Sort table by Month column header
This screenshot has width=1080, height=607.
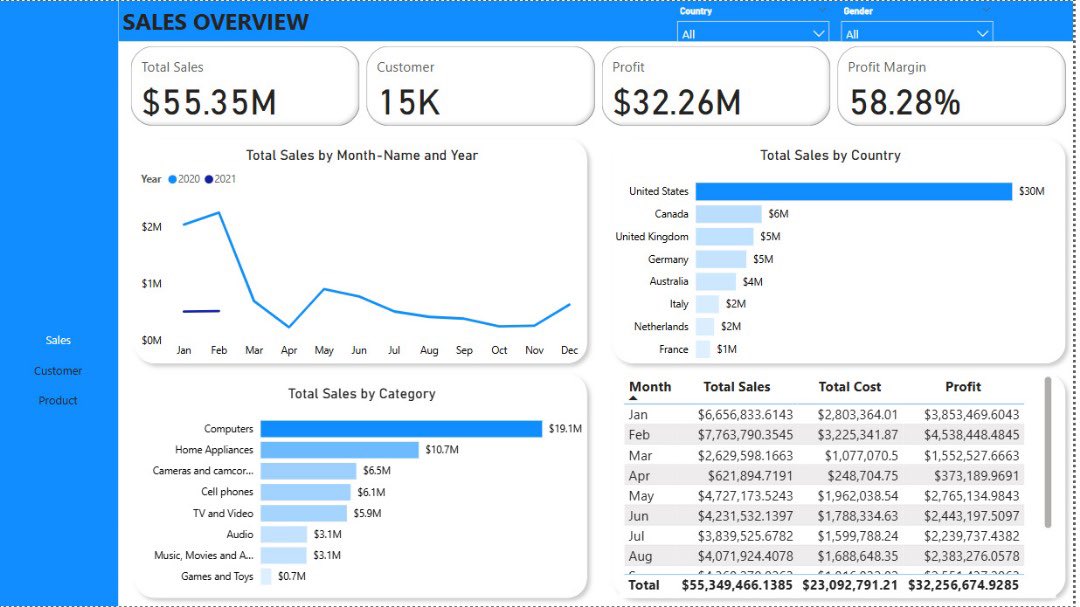point(650,387)
